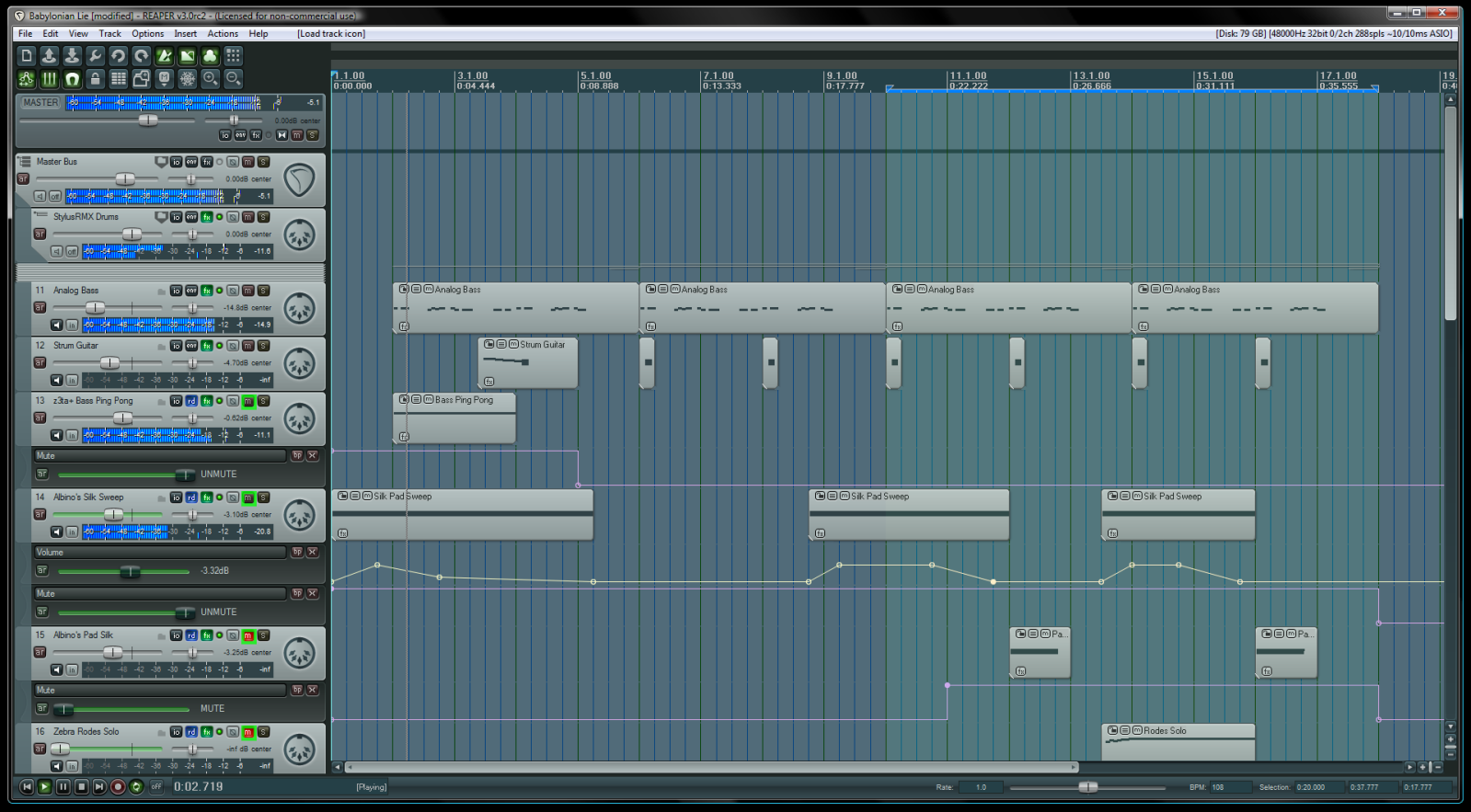The image size is (1471, 812).
Task: Toggle the transport repeat loop button
Action: (136, 786)
